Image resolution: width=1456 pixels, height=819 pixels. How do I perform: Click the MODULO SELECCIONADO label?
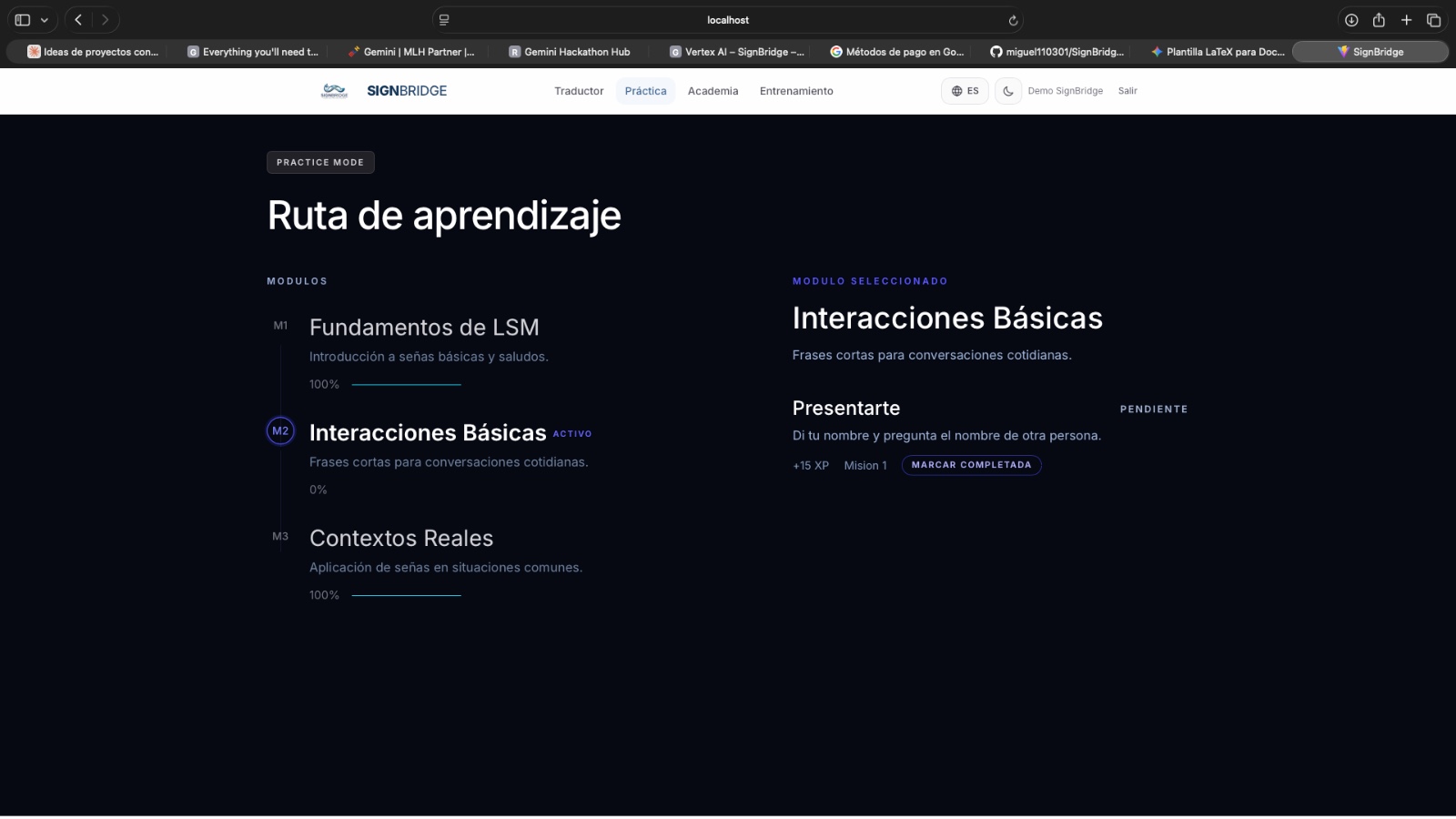(x=870, y=281)
